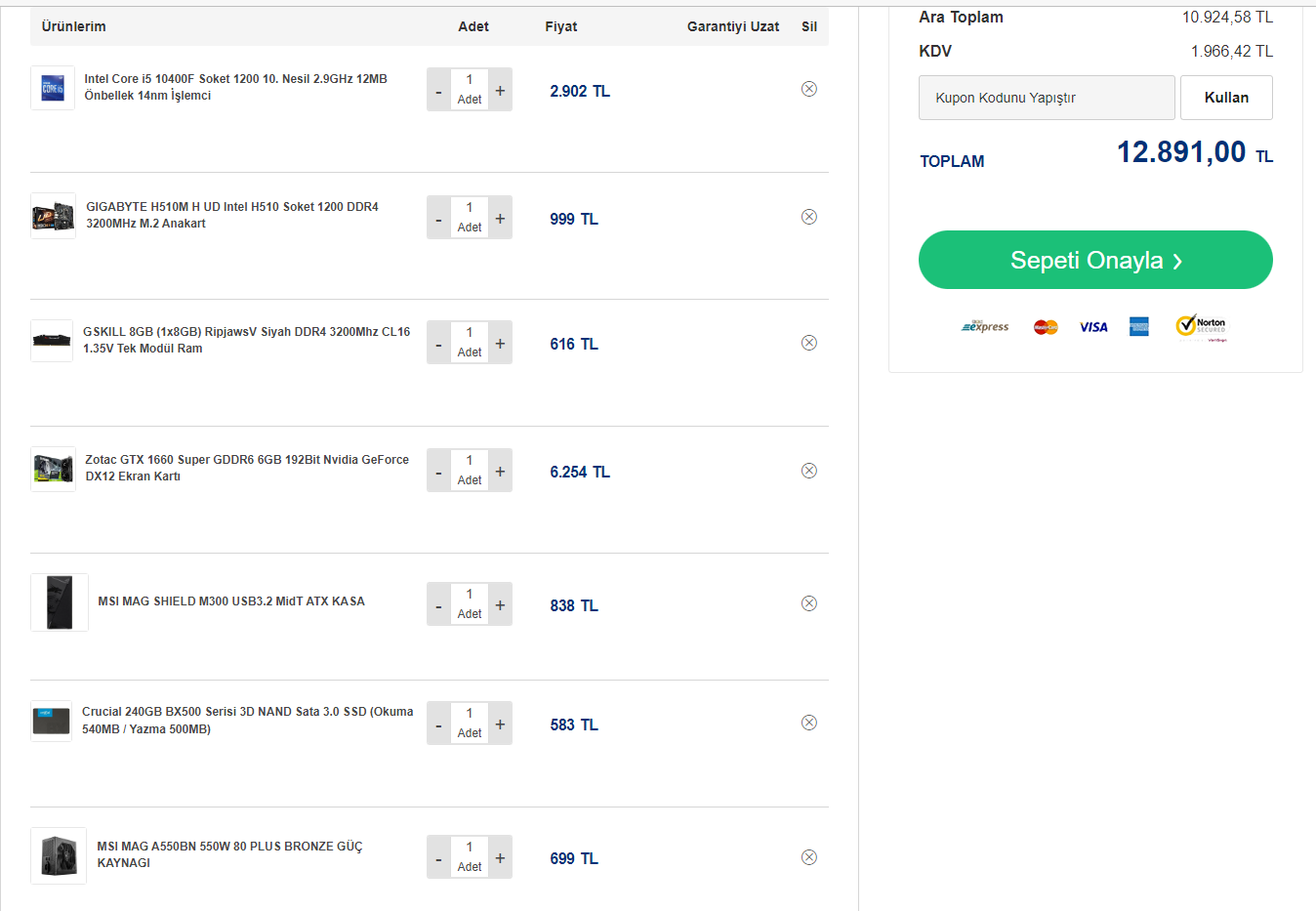Apply coupon with Kullan button
Viewport: 1316px width, 911px height.
point(1226,98)
